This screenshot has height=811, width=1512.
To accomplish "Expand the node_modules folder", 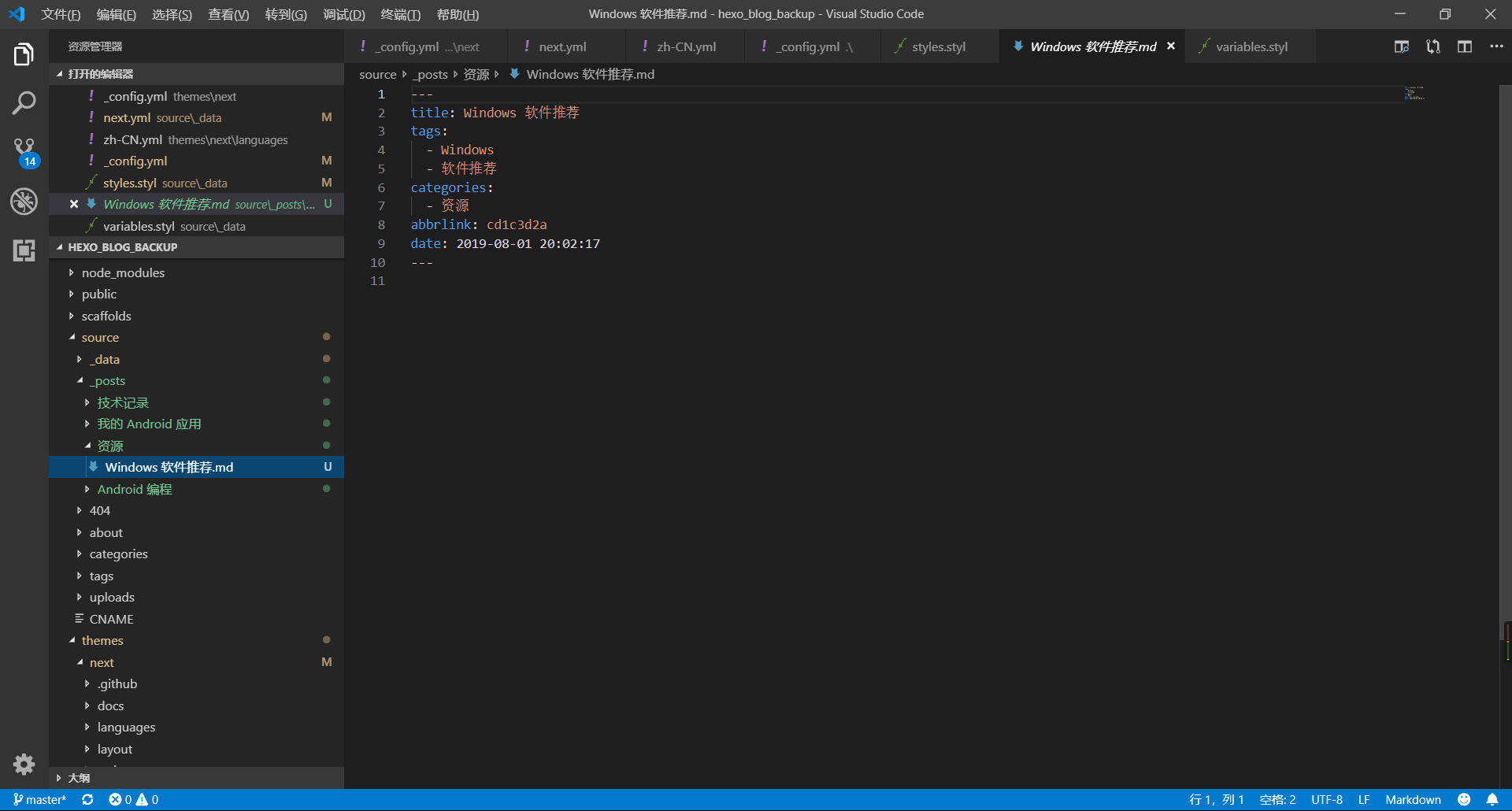I will pyautogui.click(x=123, y=272).
